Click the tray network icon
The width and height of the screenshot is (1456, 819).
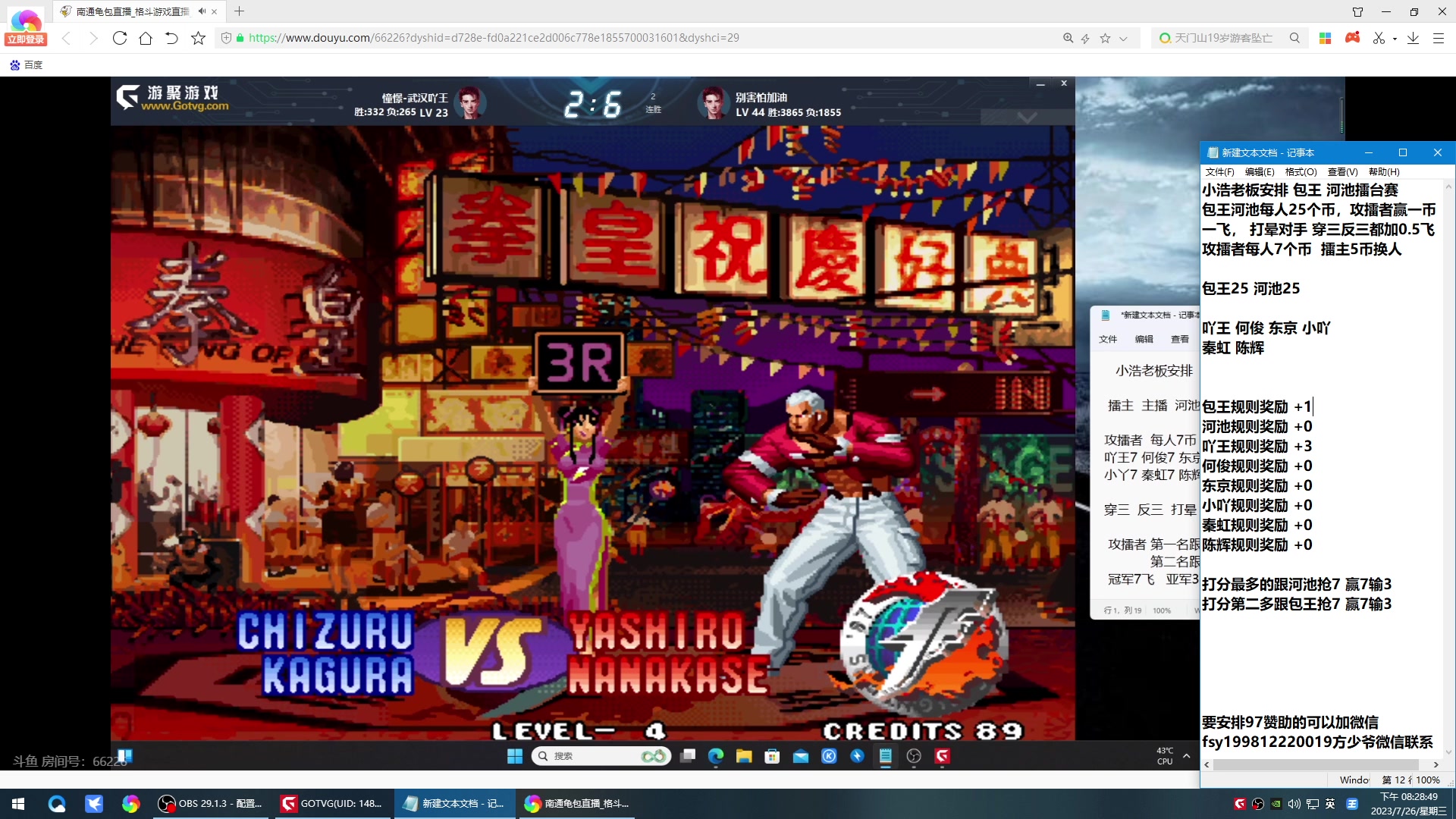coord(1312,804)
